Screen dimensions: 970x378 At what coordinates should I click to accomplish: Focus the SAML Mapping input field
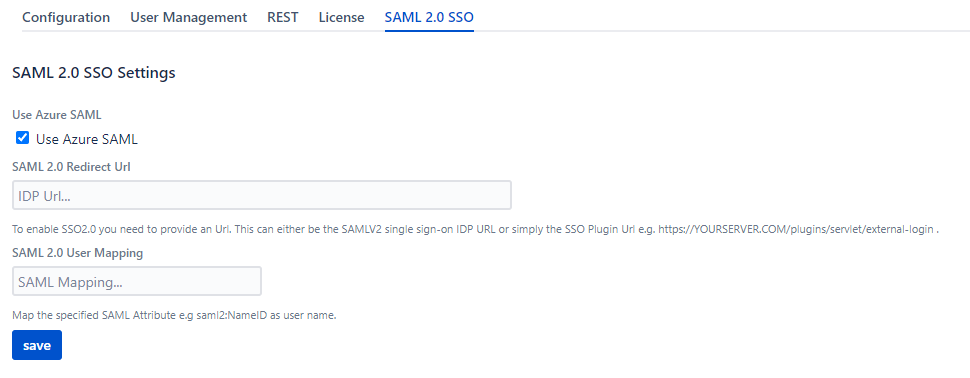click(137, 281)
